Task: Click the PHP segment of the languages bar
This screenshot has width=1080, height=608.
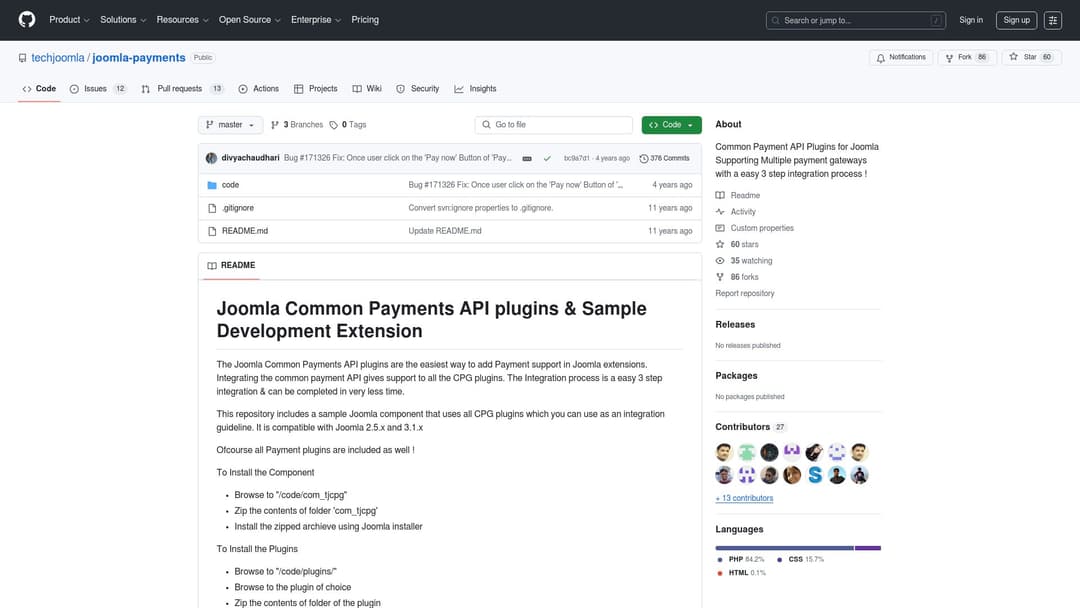Action: [785, 548]
